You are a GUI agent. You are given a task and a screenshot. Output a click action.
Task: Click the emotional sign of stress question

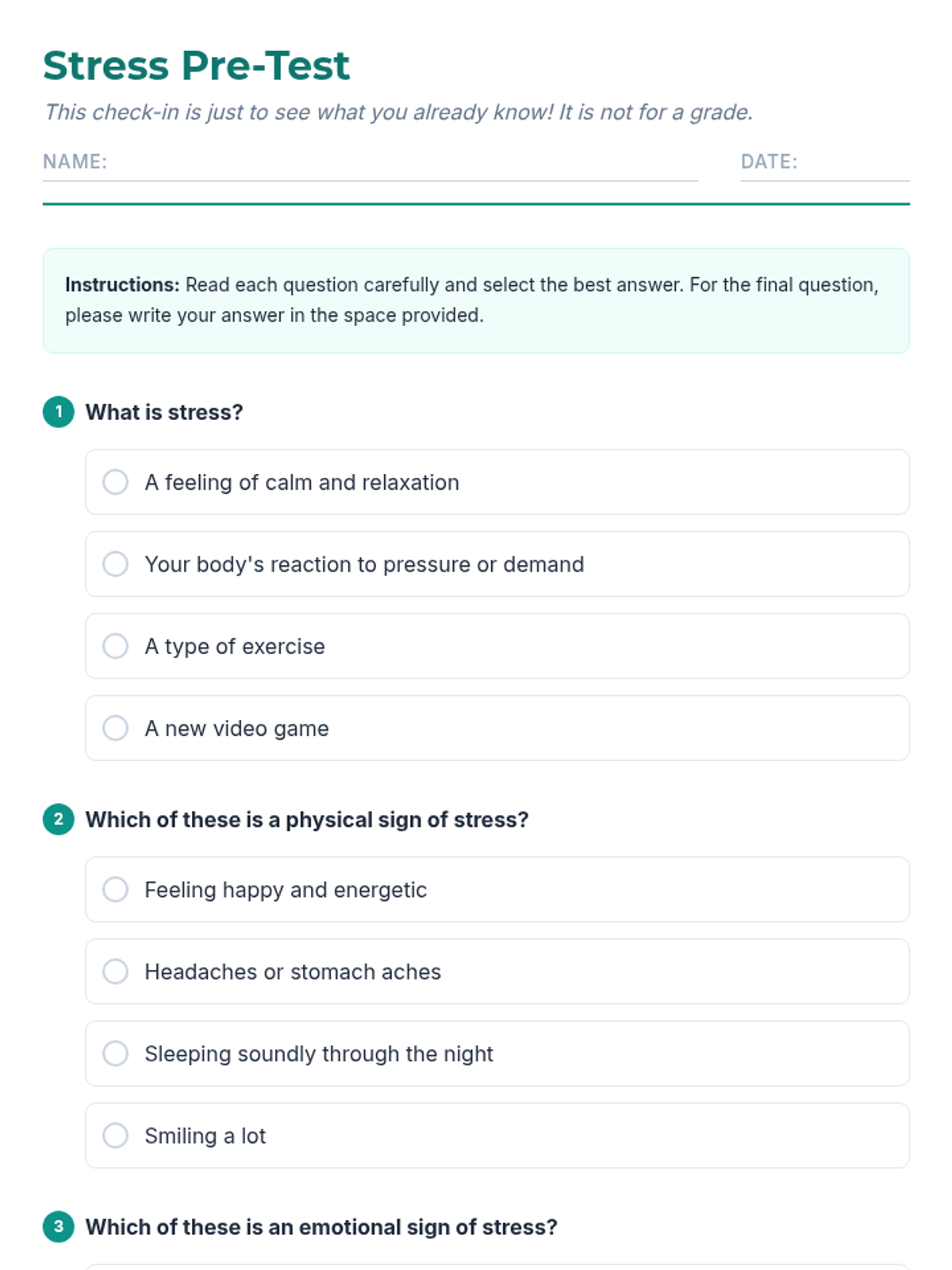pos(321,1227)
